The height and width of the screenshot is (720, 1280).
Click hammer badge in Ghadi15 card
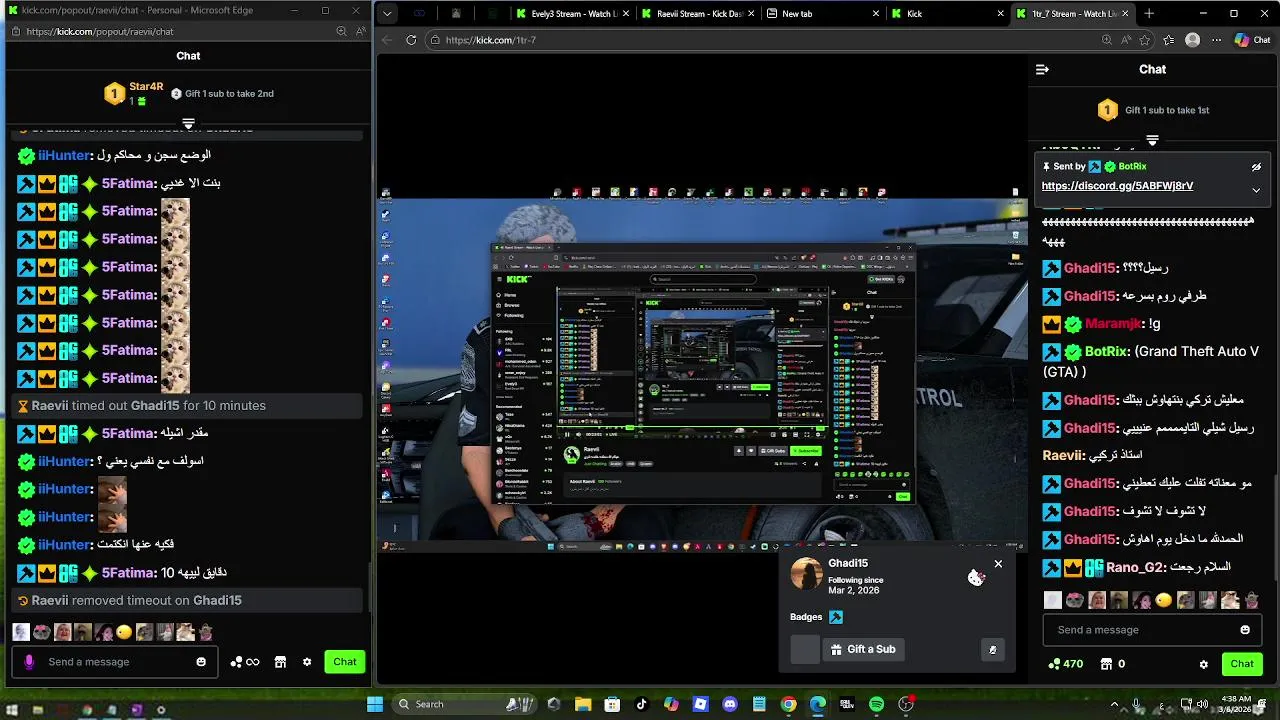[836, 617]
